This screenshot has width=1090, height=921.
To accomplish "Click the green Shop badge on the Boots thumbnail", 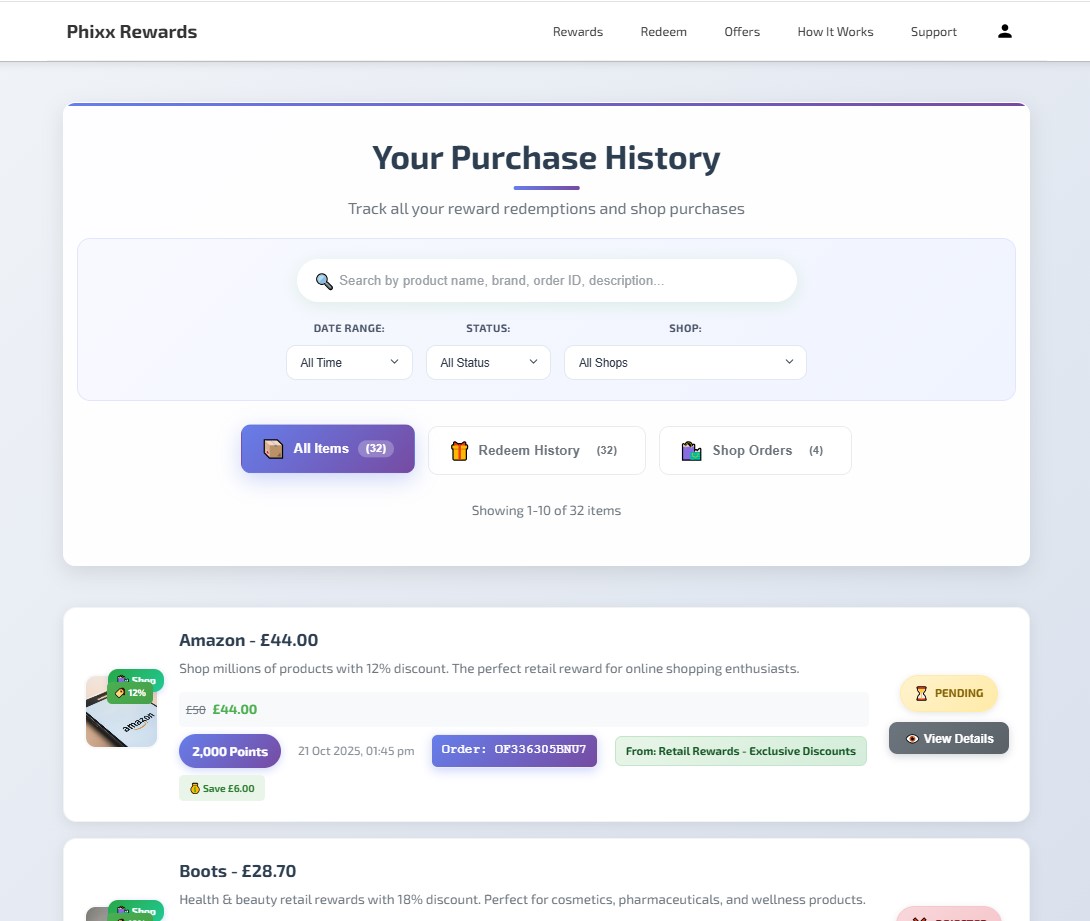I will (134, 912).
